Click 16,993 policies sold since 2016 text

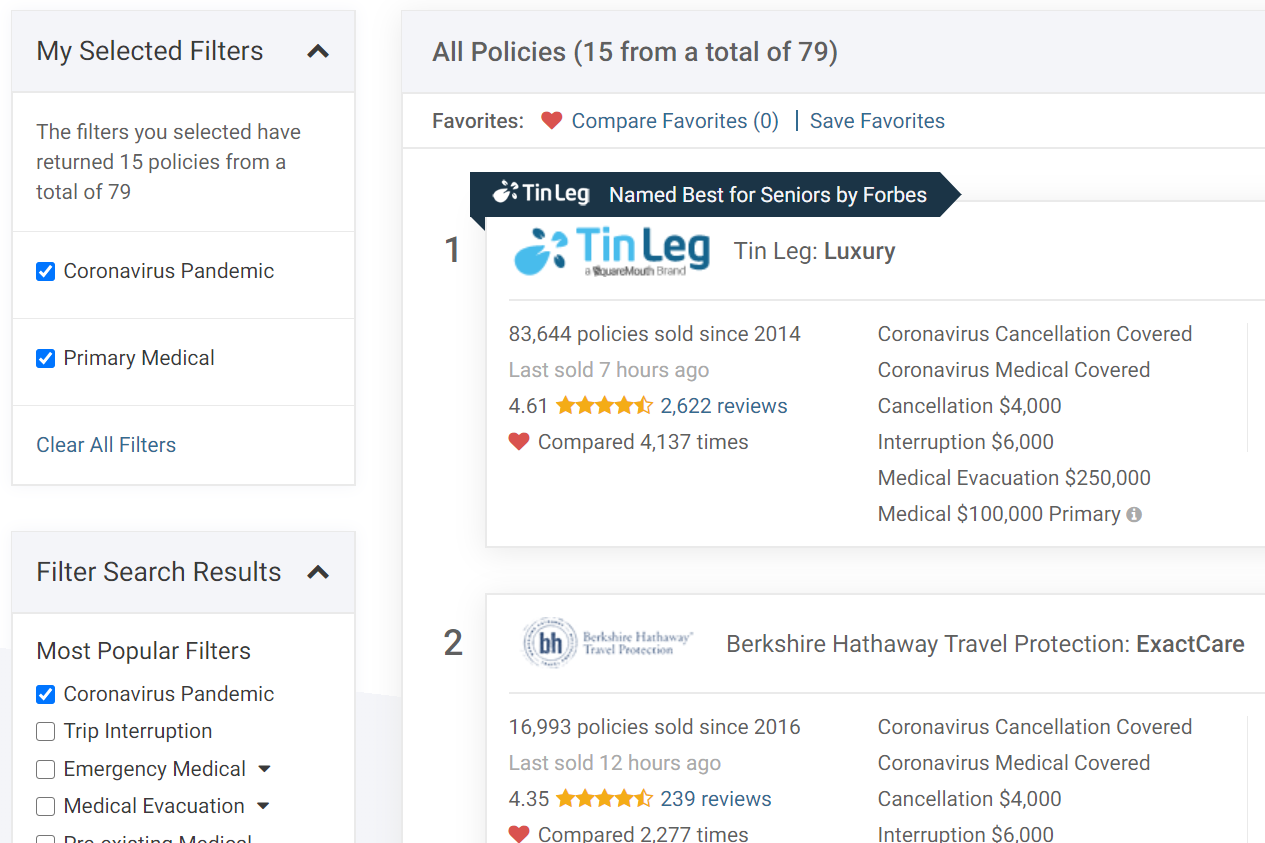pos(655,727)
